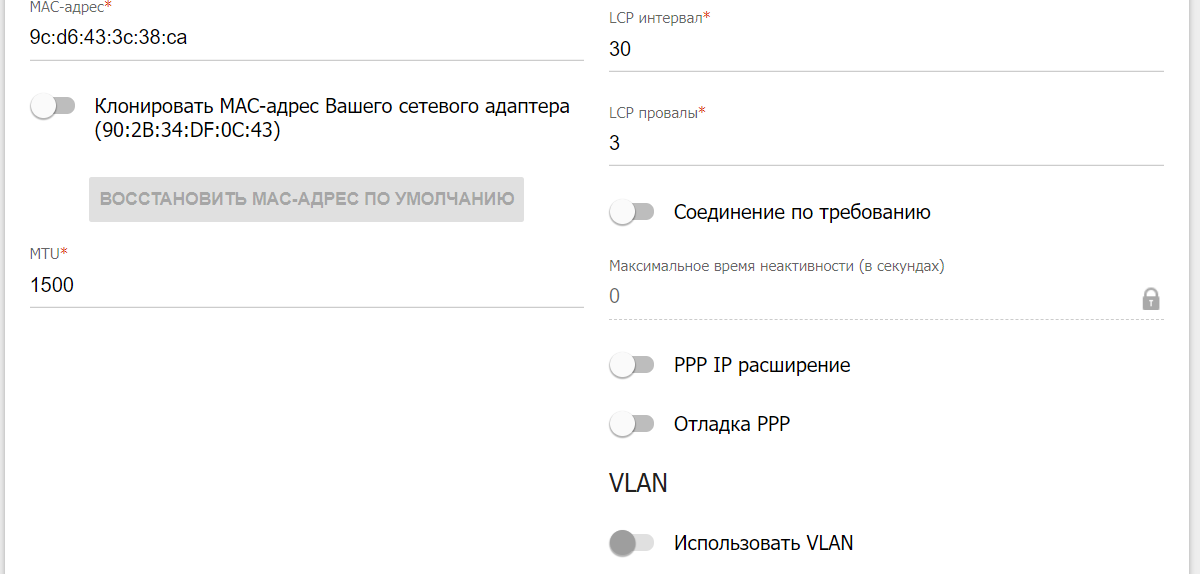
Task: Click the Отладка PPP label text
Action: tap(732, 424)
